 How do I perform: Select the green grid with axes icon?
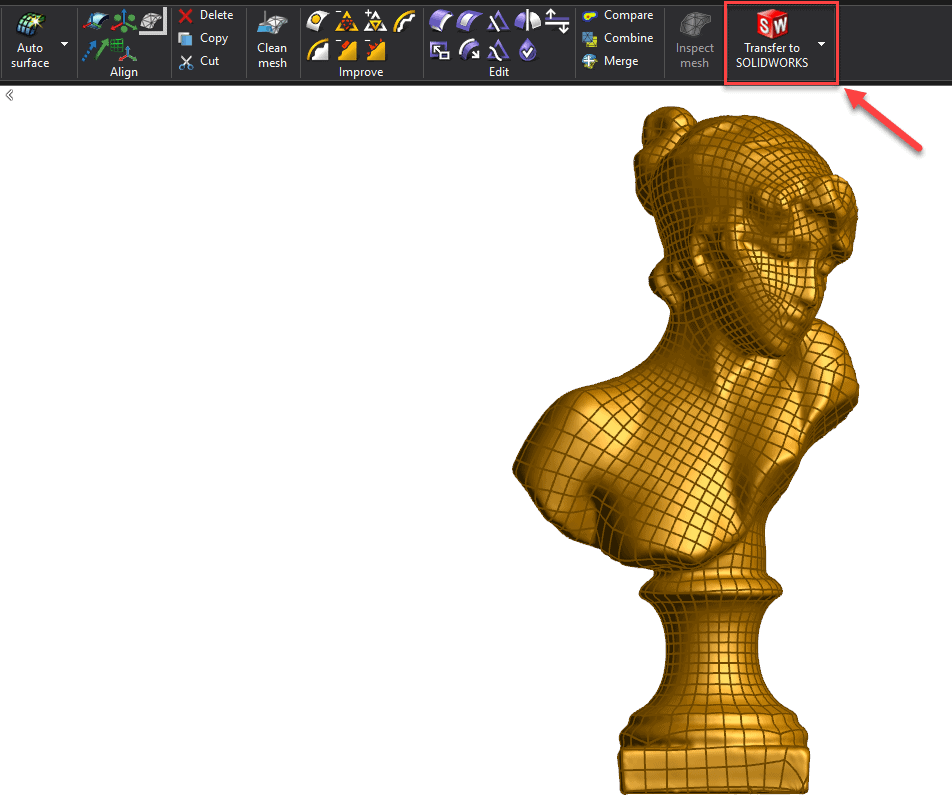coord(124,49)
